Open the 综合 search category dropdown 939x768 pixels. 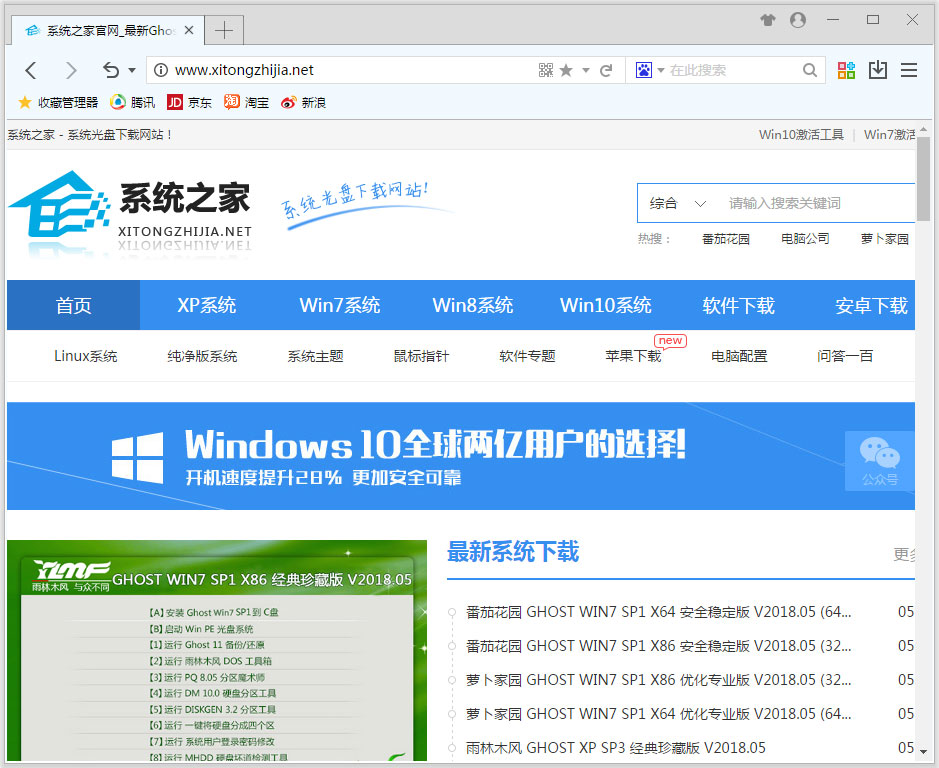[x=678, y=202]
